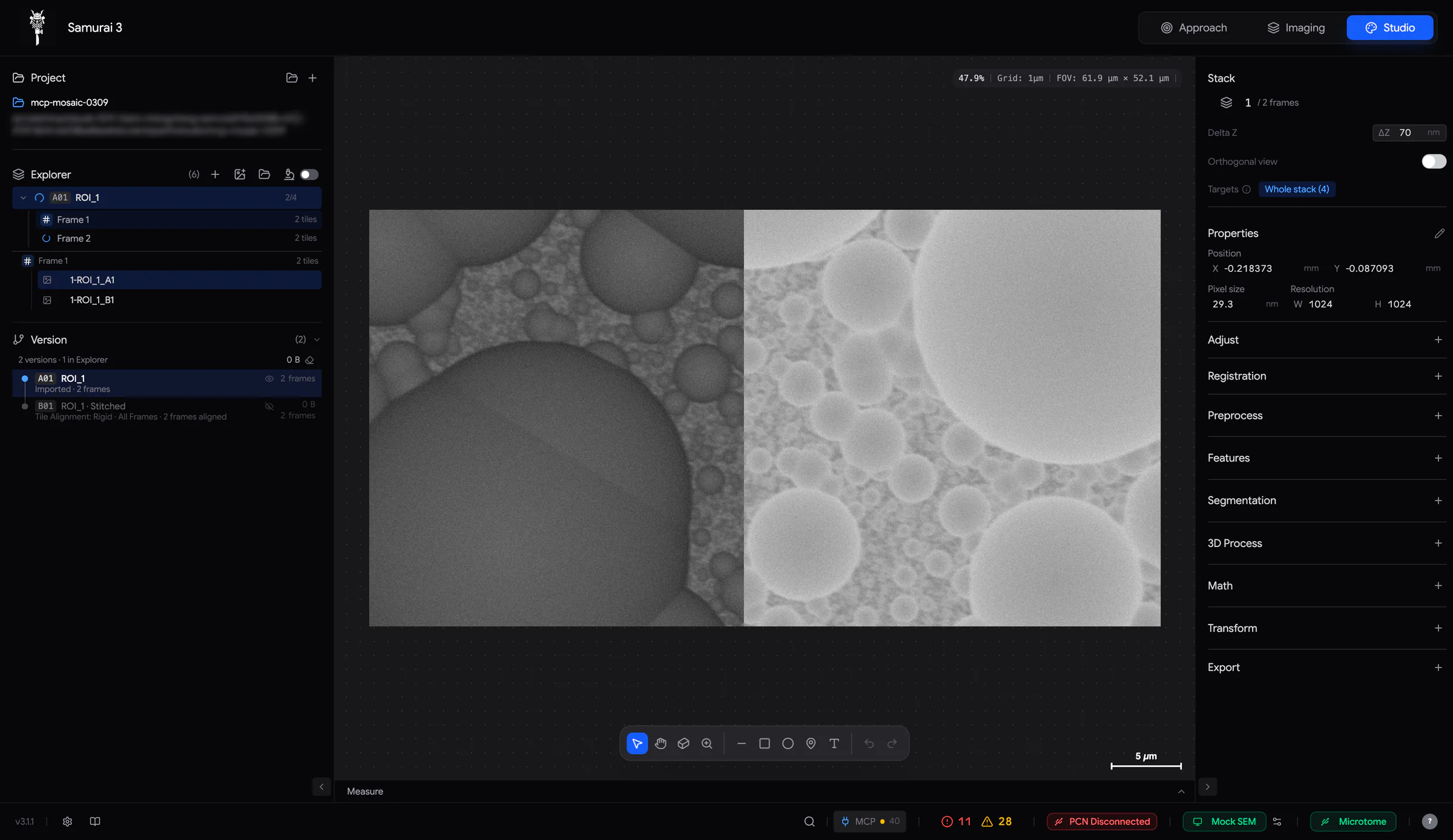Hide A01 ROI_1 version with eye icon
Image resolution: width=1453 pixels, height=840 pixels.
click(x=269, y=378)
